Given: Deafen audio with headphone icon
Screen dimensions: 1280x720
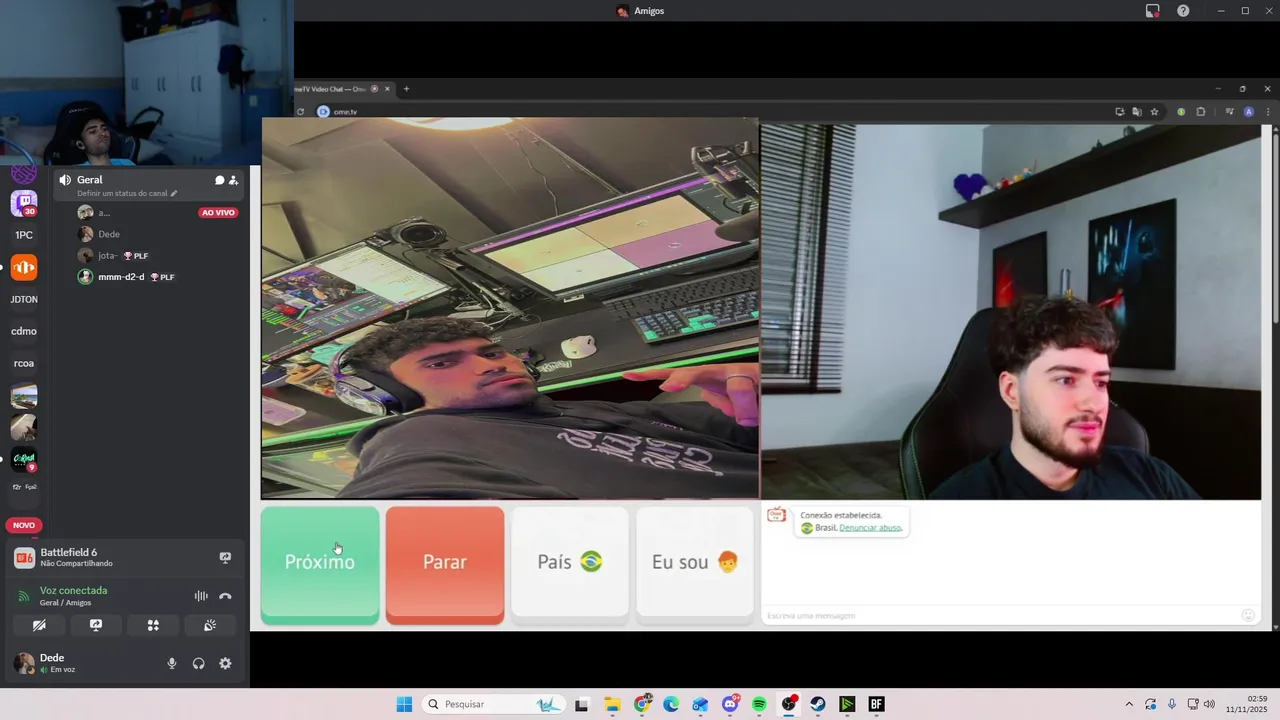Looking at the screenshot, I should click(198, 663).
